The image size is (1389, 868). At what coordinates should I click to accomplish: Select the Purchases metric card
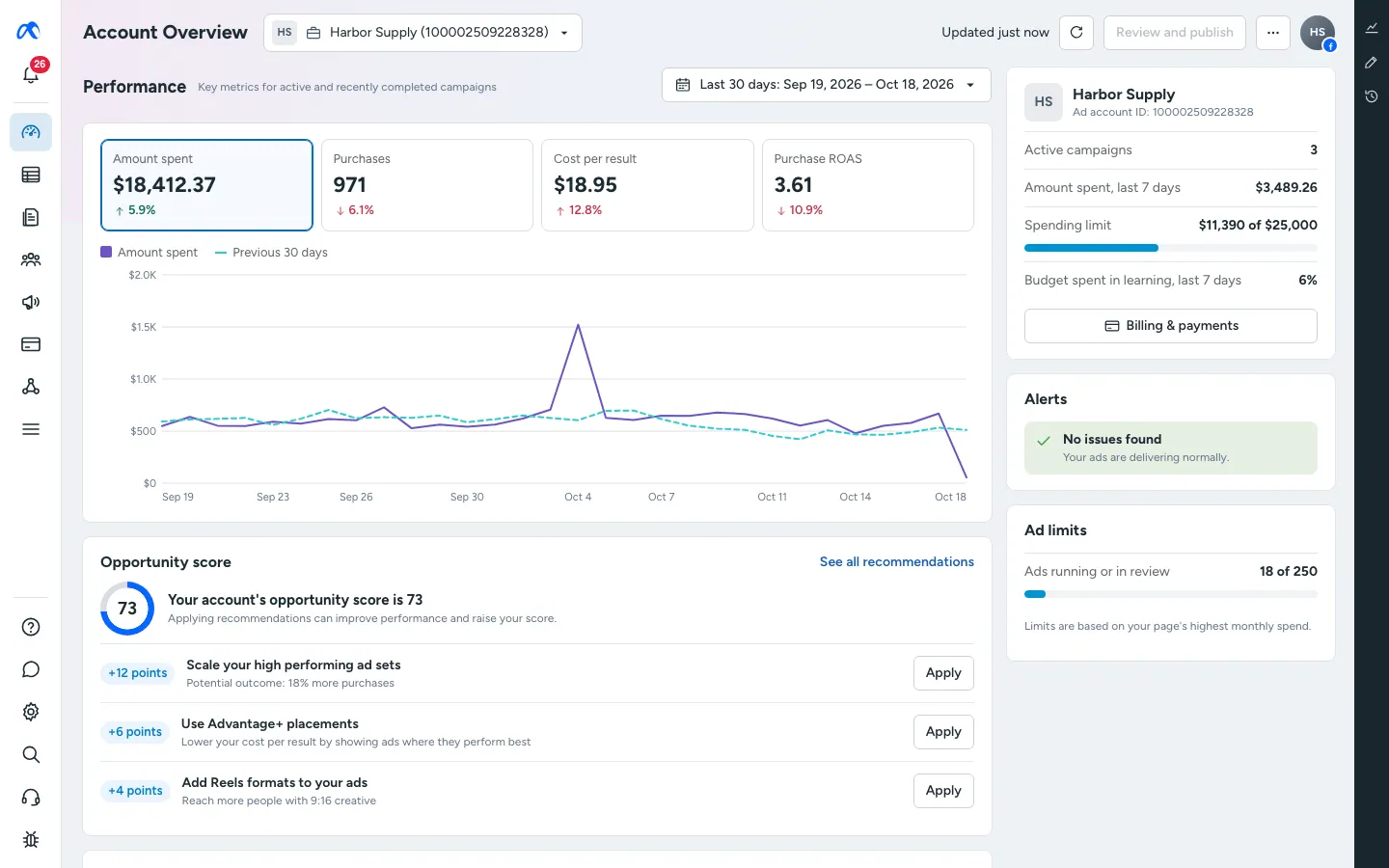click(427, 185)
